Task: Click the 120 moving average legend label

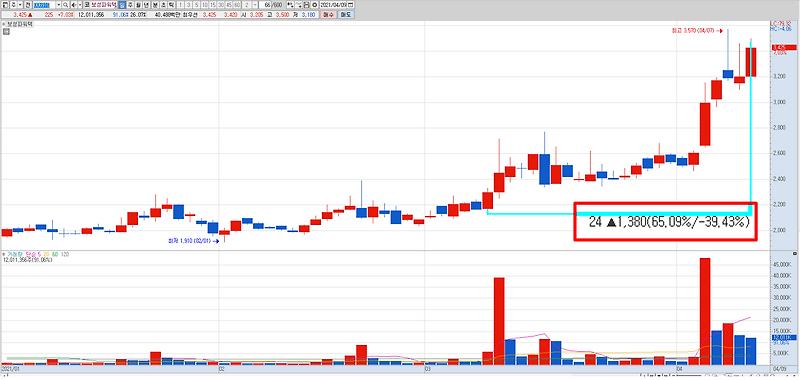Action: coord(65,254)
